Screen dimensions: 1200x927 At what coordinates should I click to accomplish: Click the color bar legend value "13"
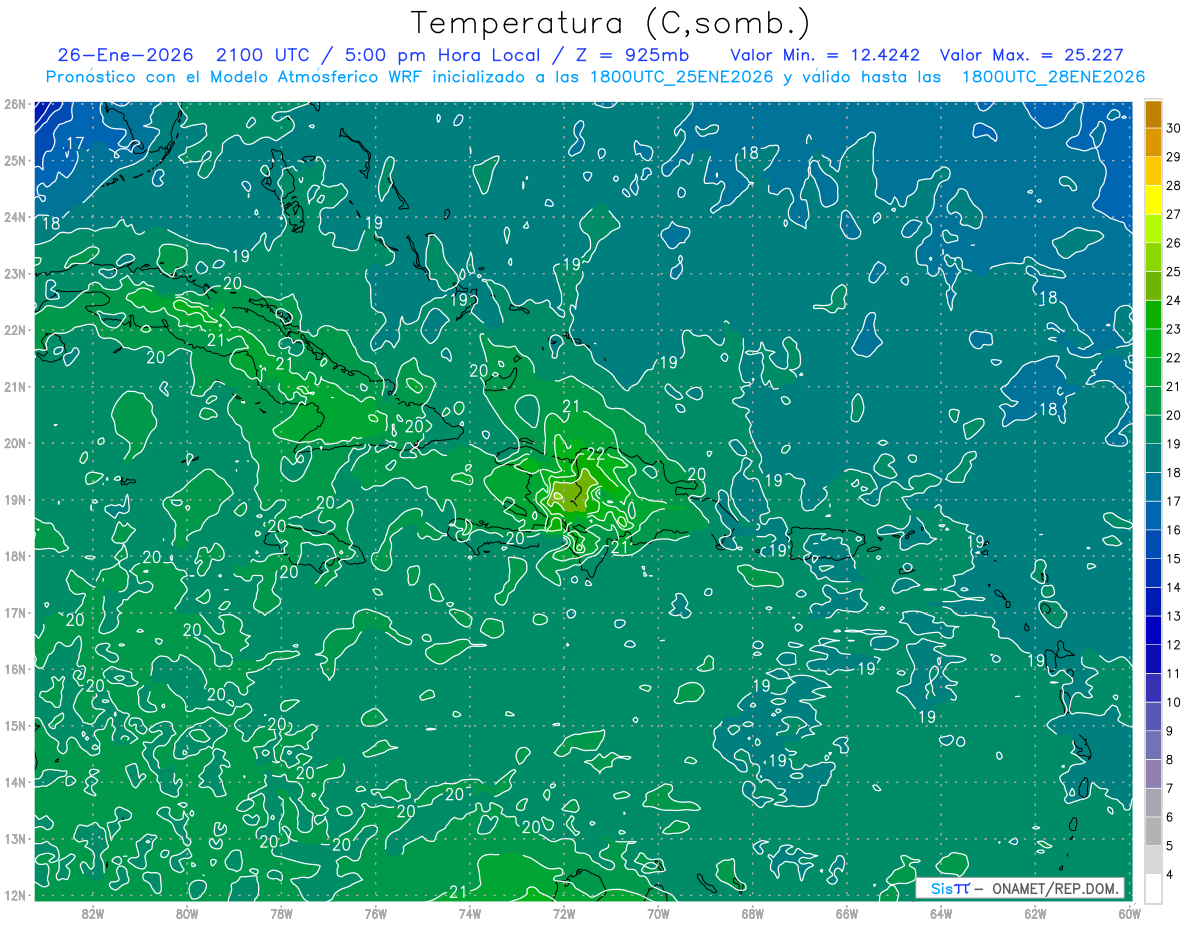click(1174, 616)
